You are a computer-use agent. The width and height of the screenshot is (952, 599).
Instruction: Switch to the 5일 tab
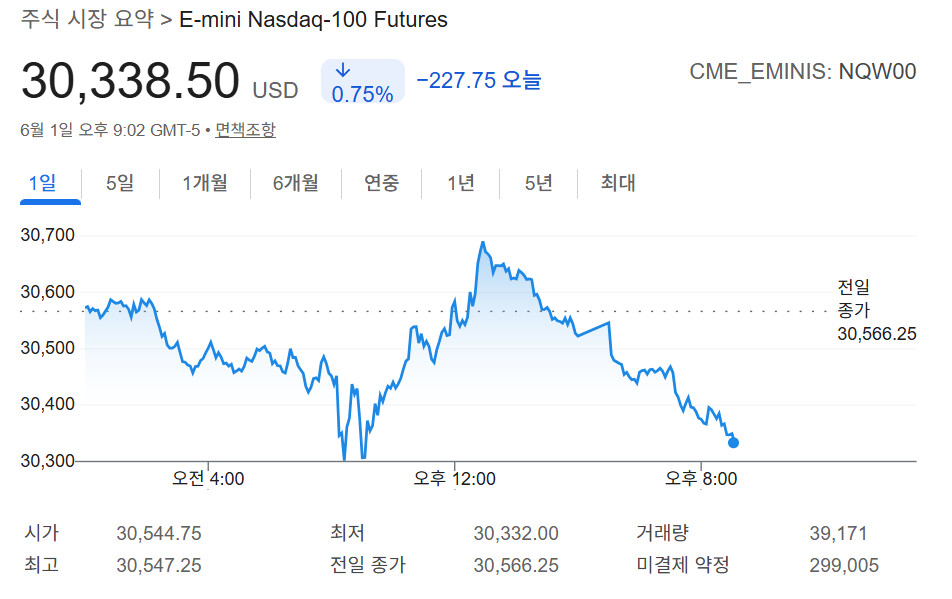pyautogui.click(x=120, y=183)
